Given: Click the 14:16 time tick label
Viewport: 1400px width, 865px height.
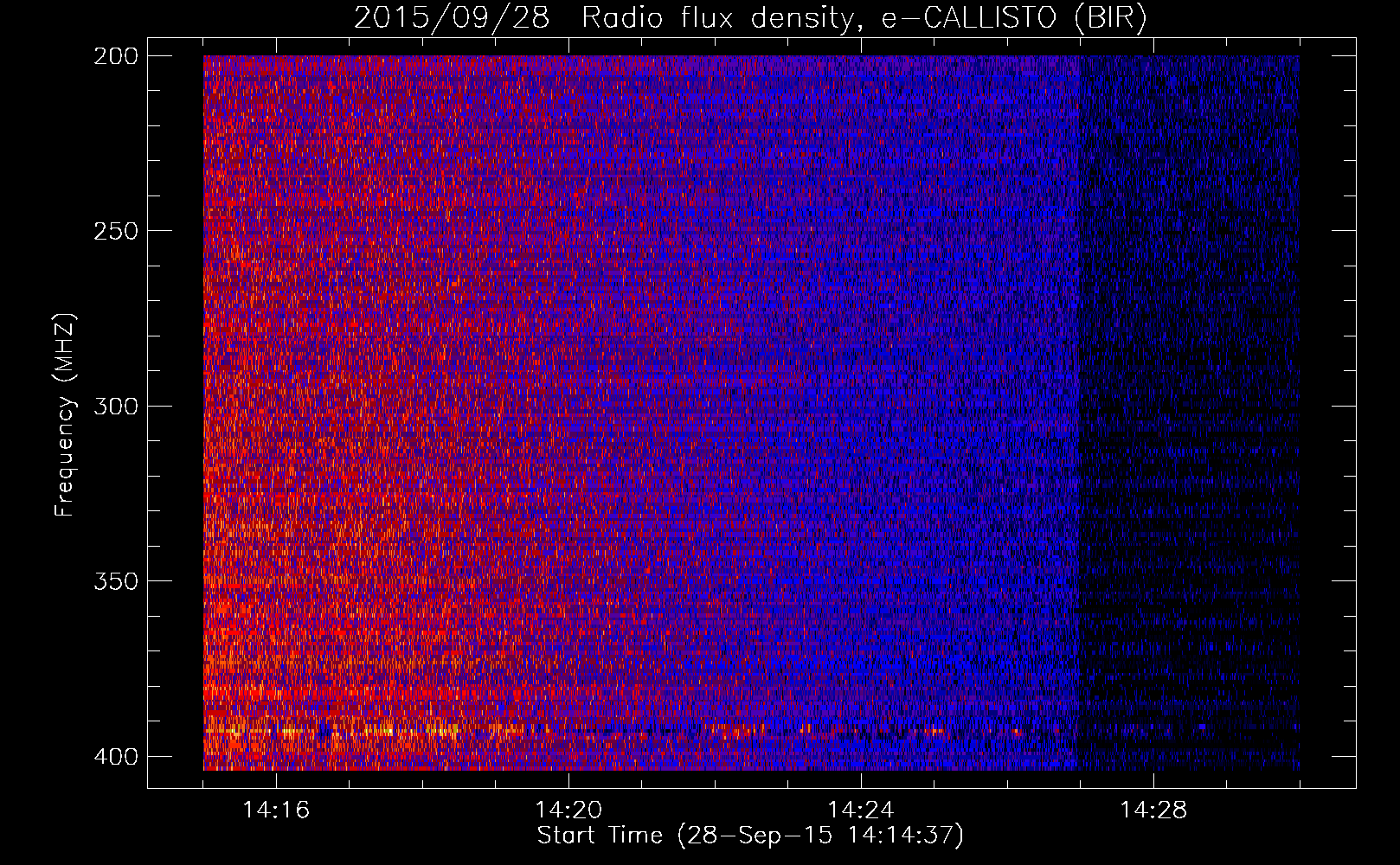Looking at the screenshot, I should [276, 810].
